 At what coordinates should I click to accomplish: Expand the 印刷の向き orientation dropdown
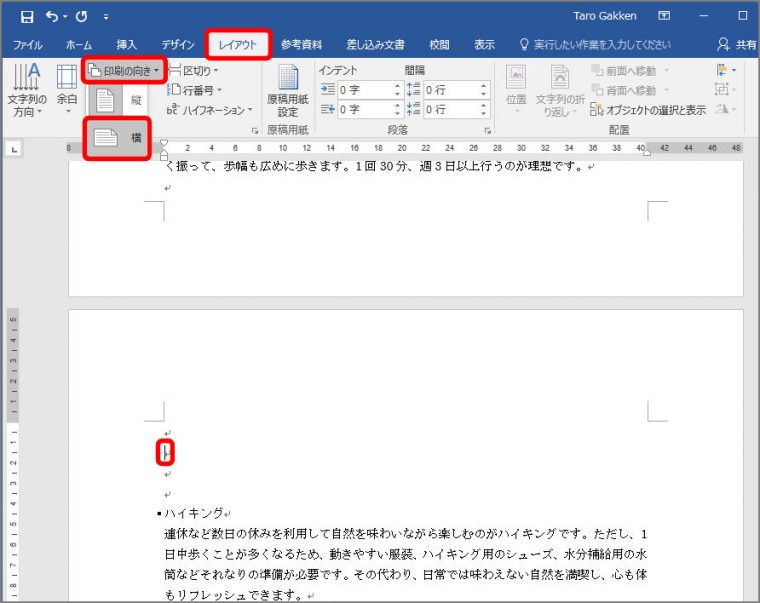125,71
